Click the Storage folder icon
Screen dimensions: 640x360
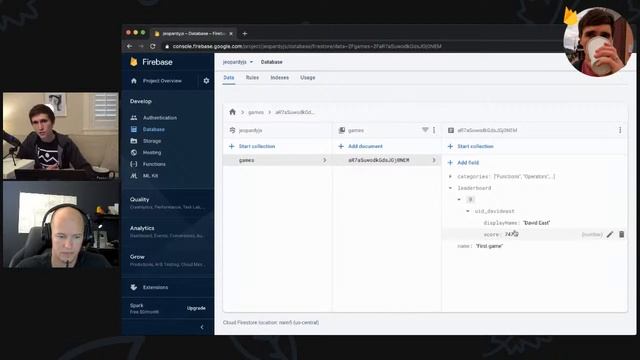click(134, 141)
